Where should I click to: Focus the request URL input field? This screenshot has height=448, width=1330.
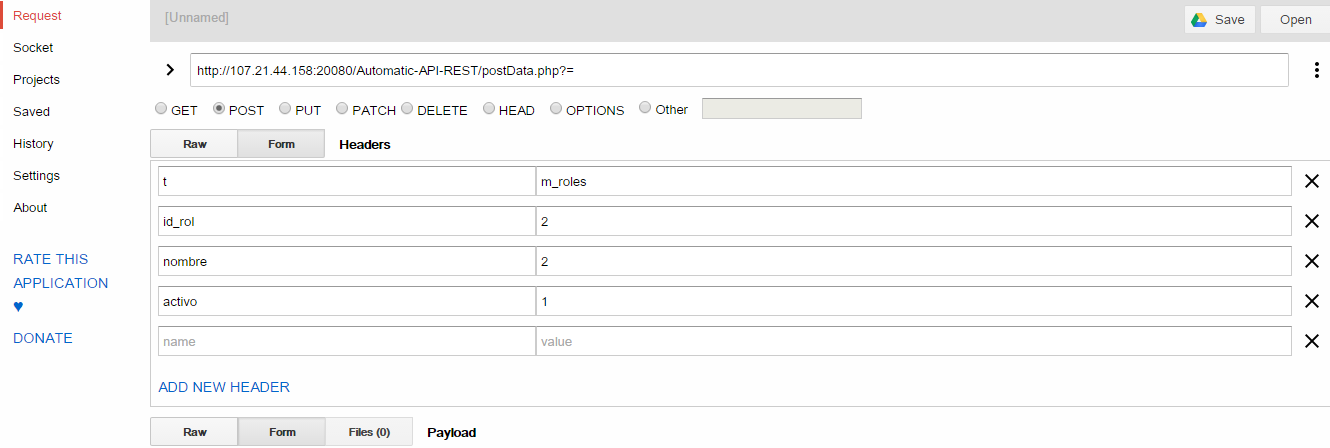point(739,71)
